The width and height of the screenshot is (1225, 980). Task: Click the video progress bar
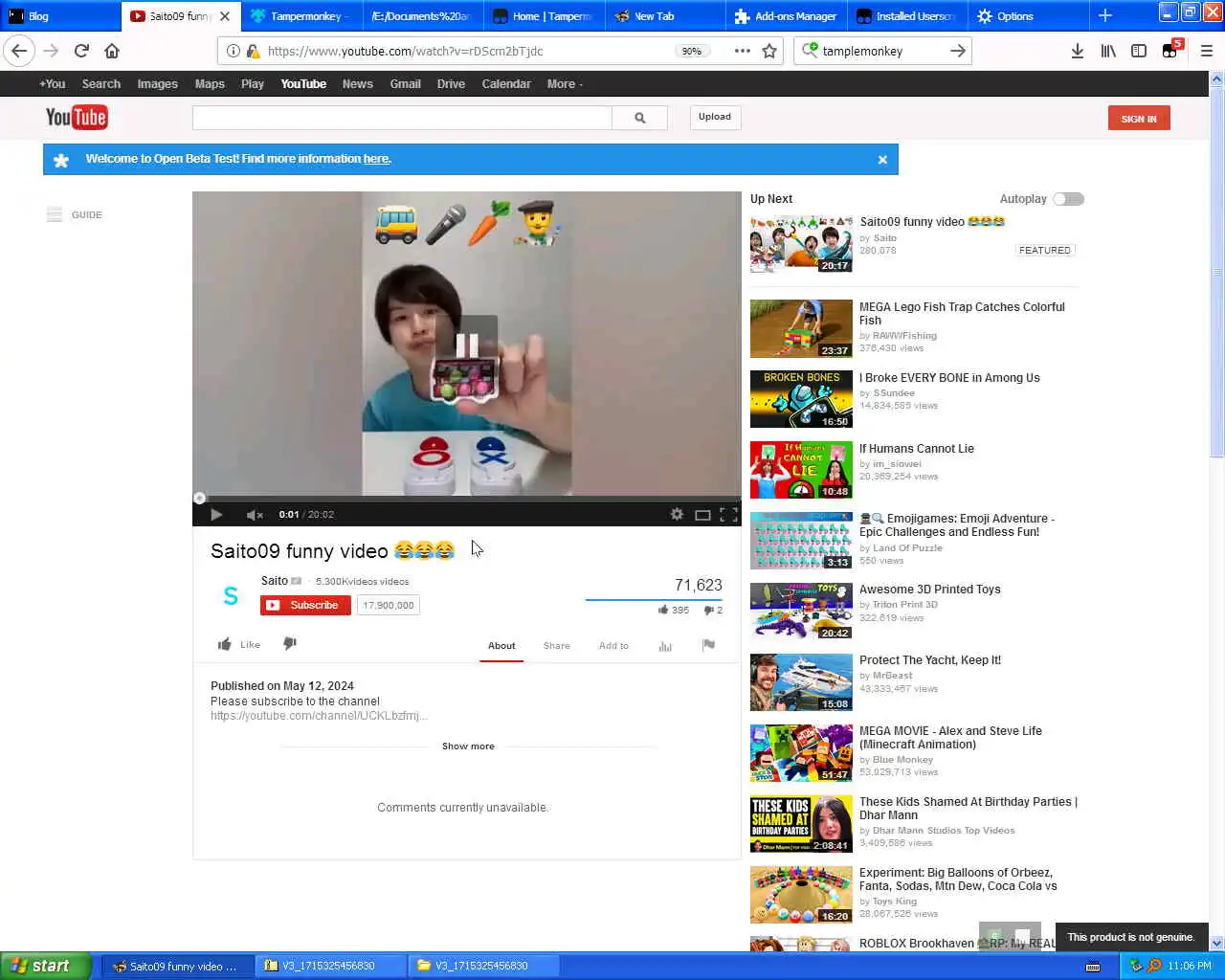tap(466, 499)
